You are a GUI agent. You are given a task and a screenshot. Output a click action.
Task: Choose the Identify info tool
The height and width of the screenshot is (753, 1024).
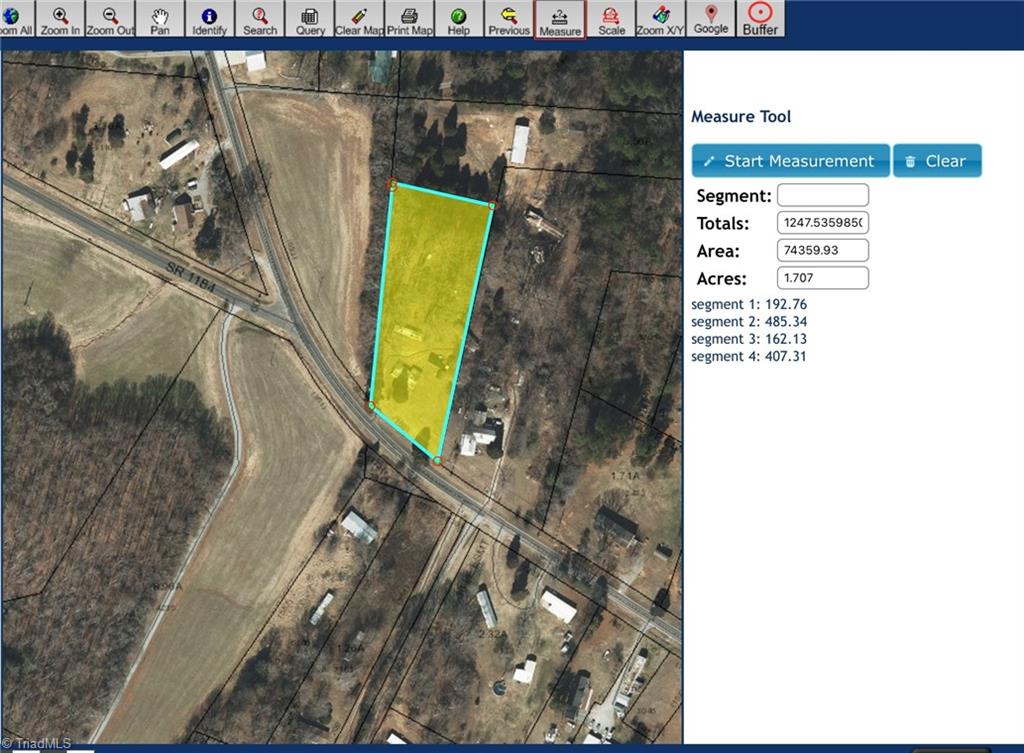209,20
